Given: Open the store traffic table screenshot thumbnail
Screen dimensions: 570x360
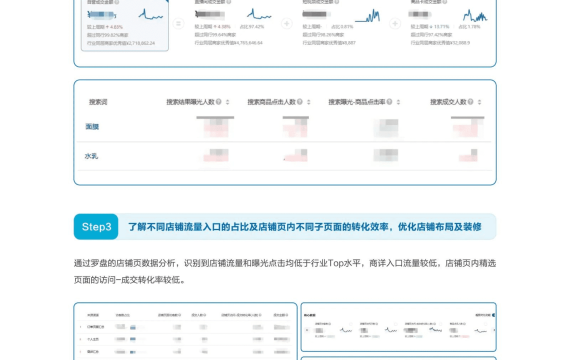Looking at the screenshot, I should tap(185, 331).
